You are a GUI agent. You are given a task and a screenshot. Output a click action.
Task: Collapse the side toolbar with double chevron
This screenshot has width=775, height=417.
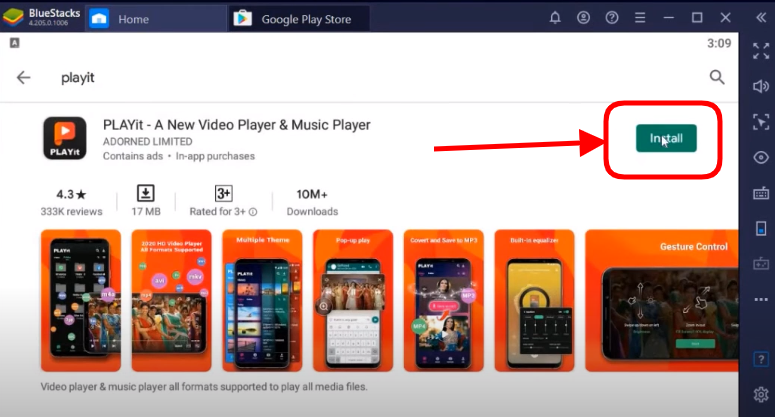coord(761,18)
